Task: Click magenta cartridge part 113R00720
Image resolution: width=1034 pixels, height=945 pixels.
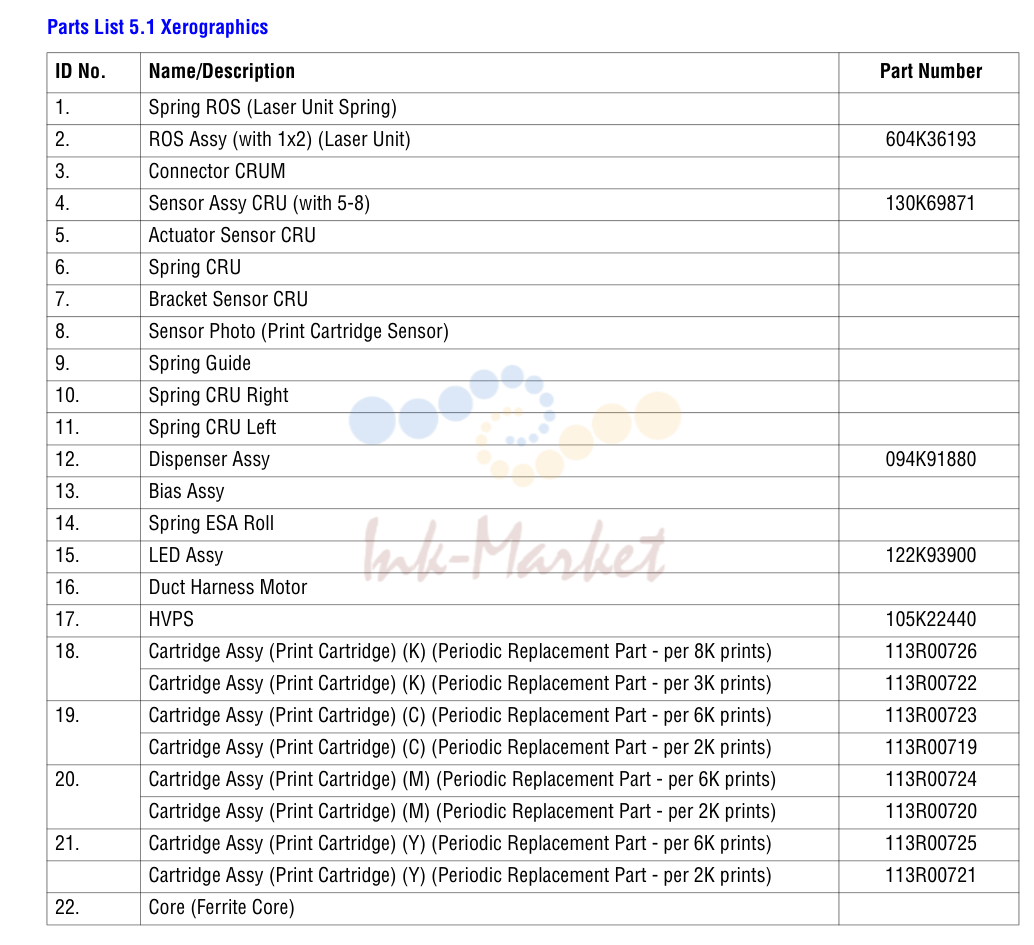Action: point(930,812)
